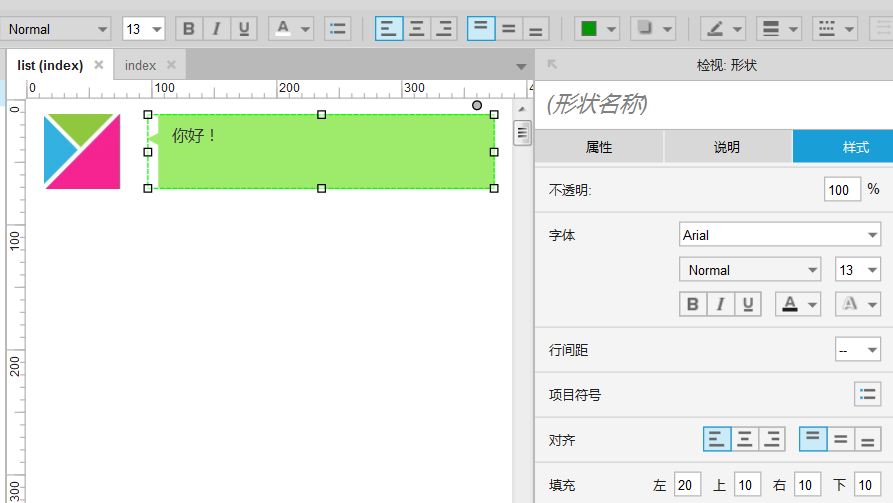Viewport: 893px width, 503px height.
Task: Click the top toolbar font color icon
Action: (x=283, y=28)
